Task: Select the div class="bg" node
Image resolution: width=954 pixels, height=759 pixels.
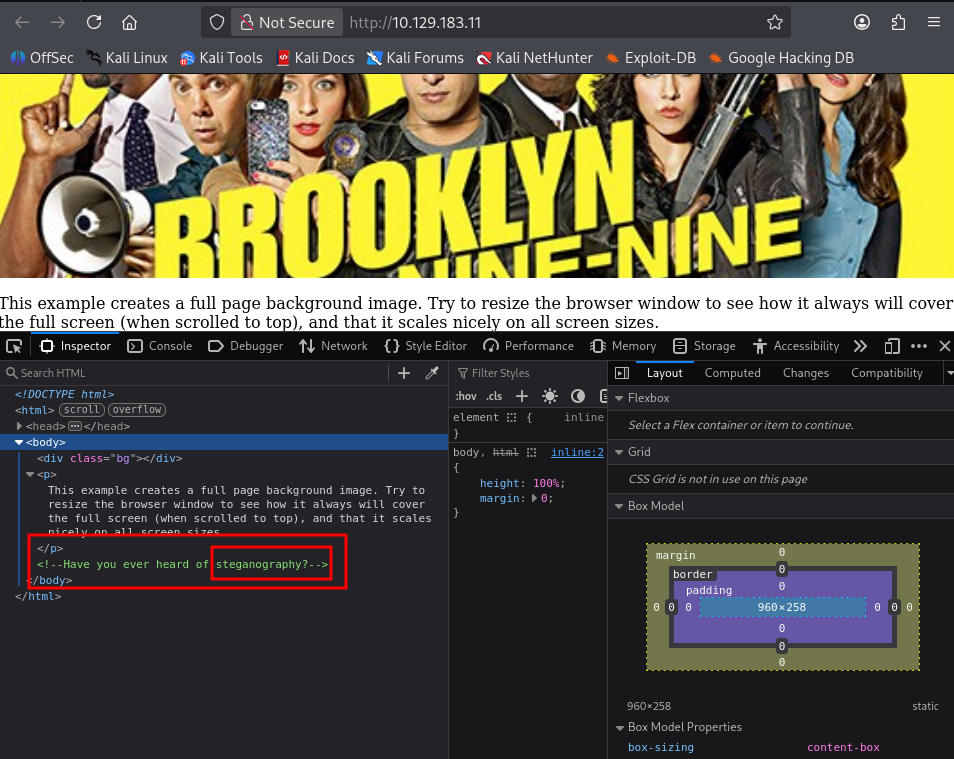Action: pos(110,458)
